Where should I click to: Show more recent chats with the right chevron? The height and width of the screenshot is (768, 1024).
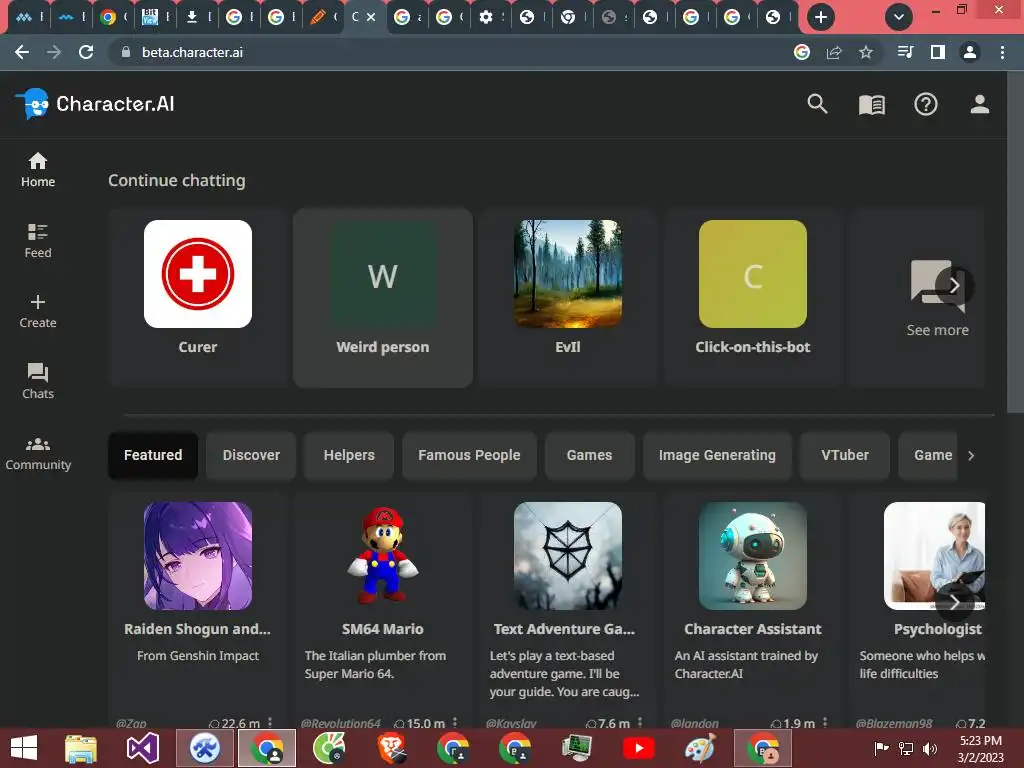pyautogui.click(x=954, y=285)
